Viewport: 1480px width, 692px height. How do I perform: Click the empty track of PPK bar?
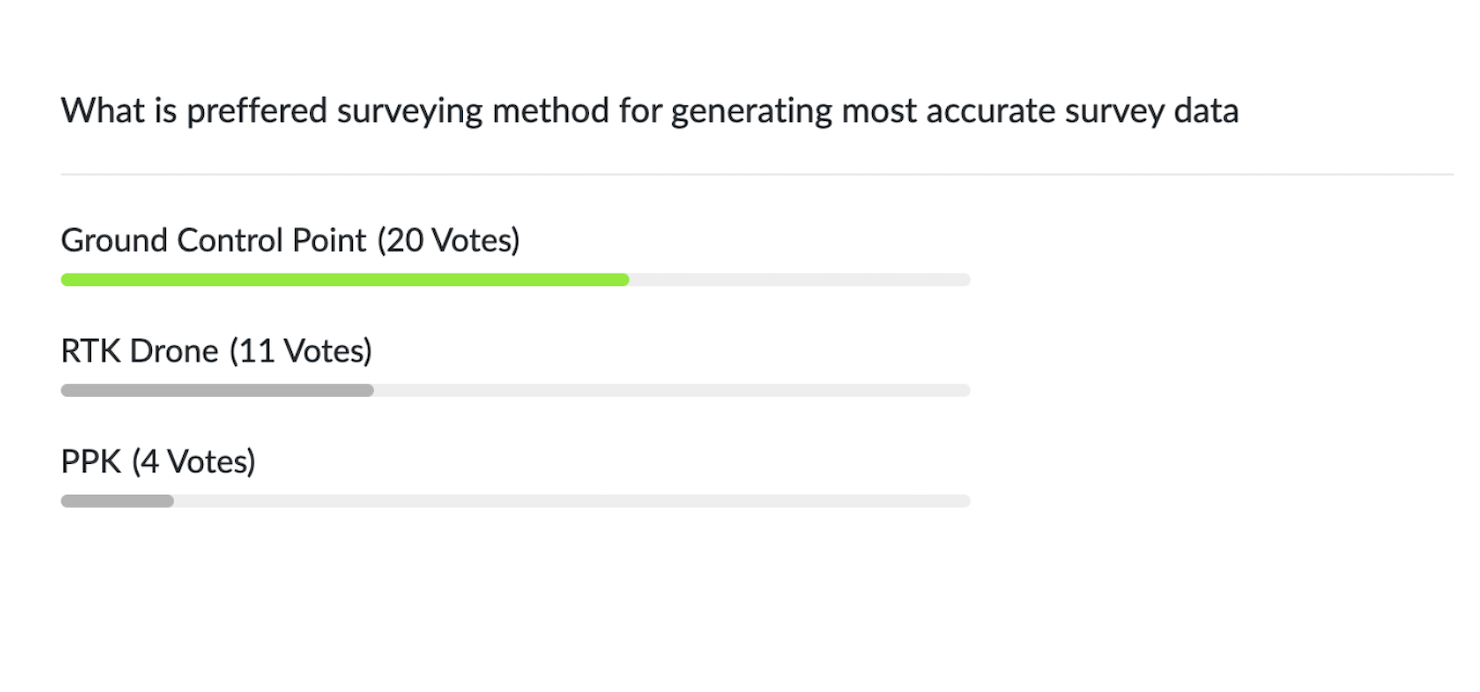(572, 500)
